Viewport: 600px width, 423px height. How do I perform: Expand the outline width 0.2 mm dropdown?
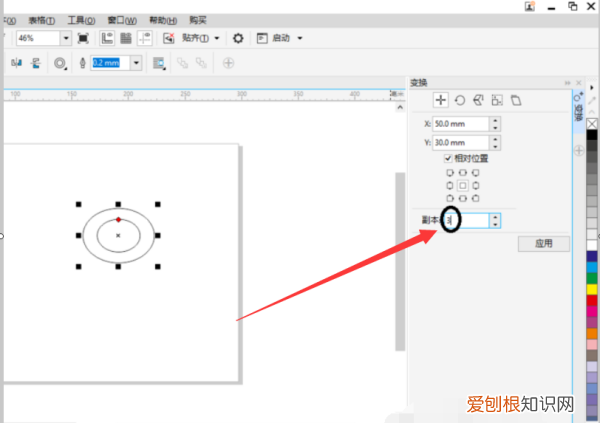point(136,62)
